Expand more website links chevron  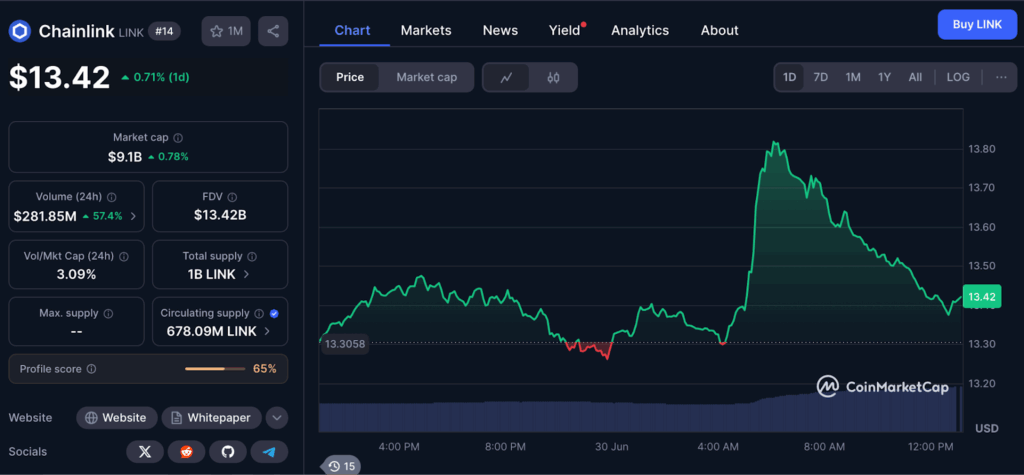click(x=277, y=417)
